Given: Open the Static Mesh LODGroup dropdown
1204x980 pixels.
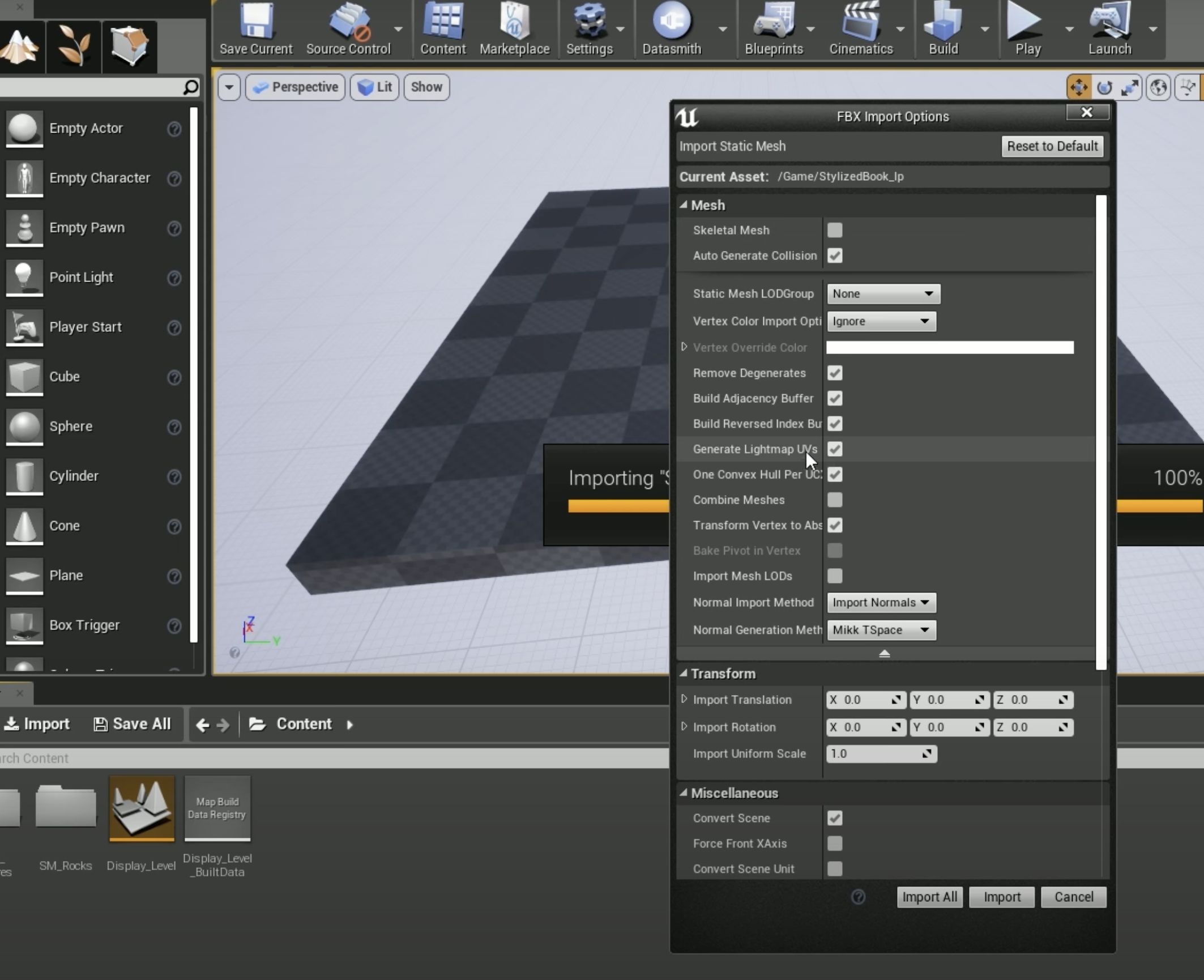Looking at the screenshot, I should click(x=883, y=293).
